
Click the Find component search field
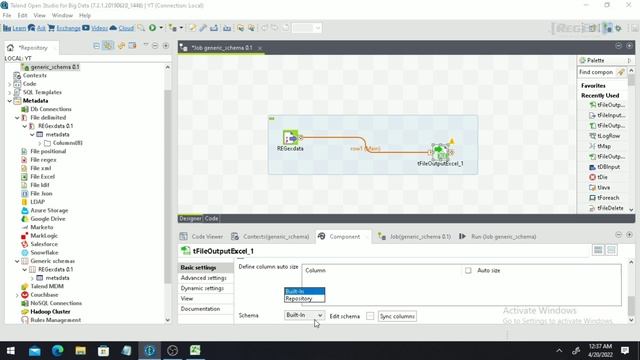tap(596, 72)
